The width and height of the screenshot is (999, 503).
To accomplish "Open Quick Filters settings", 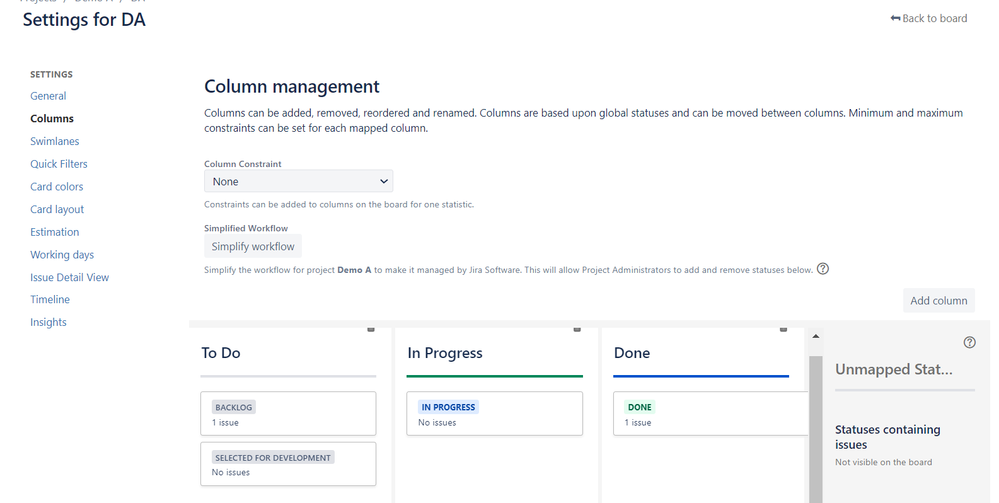I will (59, 164).
